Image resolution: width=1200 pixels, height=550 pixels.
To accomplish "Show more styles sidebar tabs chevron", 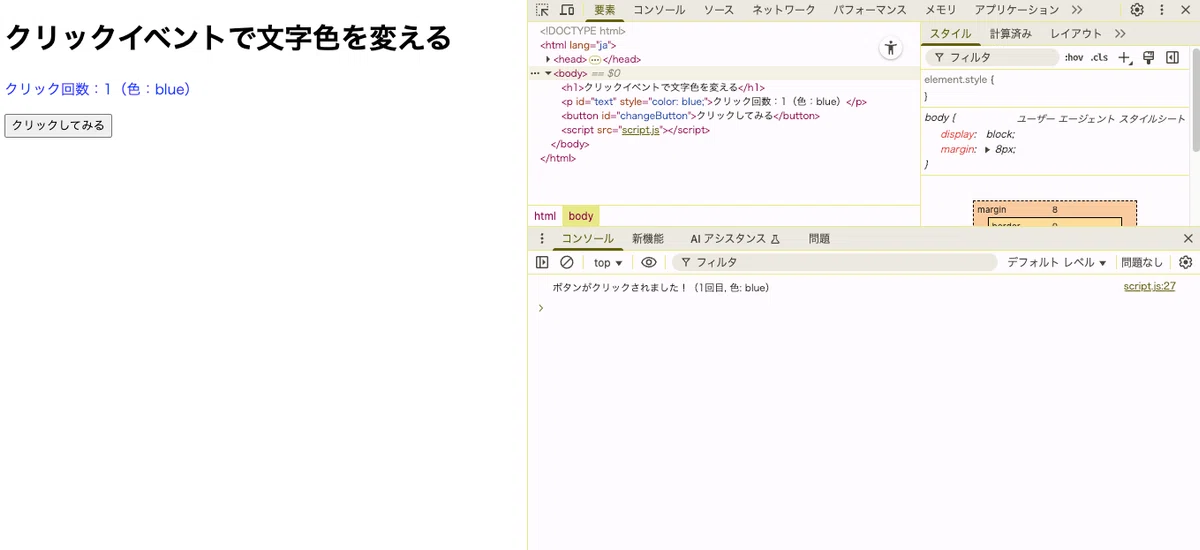I will [1119, 34].
